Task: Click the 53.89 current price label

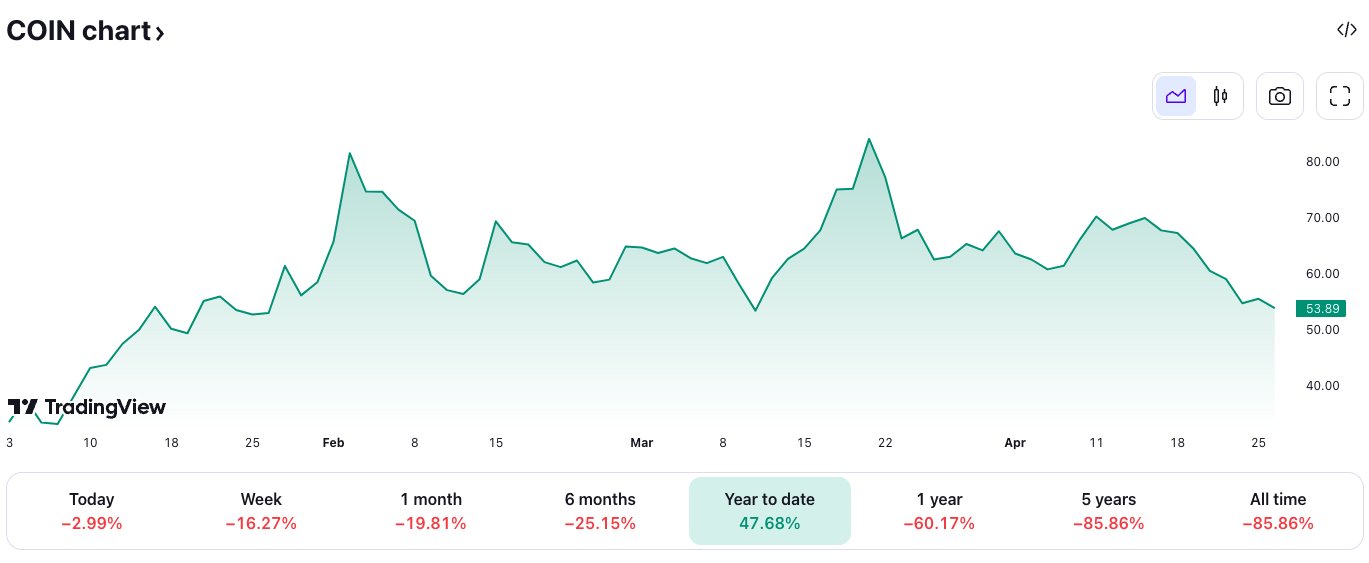Action: 1321,309
